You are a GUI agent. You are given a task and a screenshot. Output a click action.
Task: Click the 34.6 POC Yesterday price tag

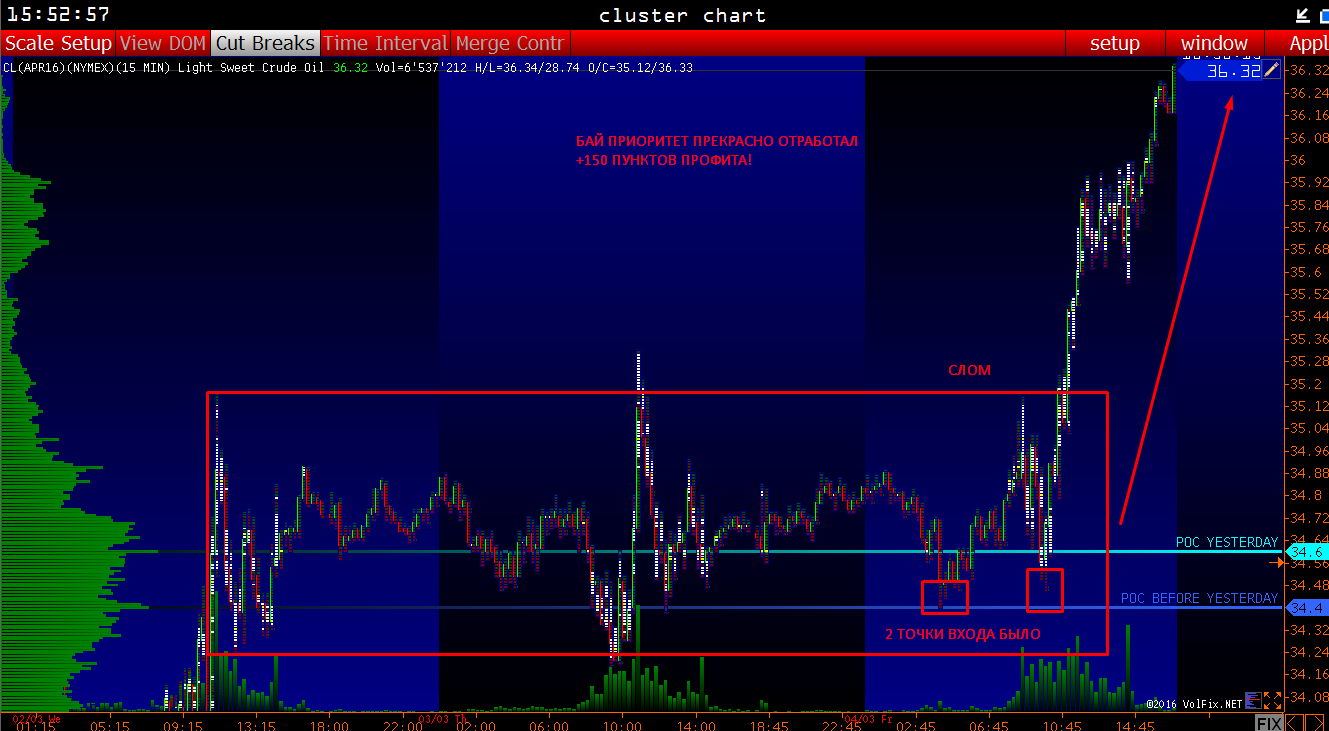[1307, 552]
